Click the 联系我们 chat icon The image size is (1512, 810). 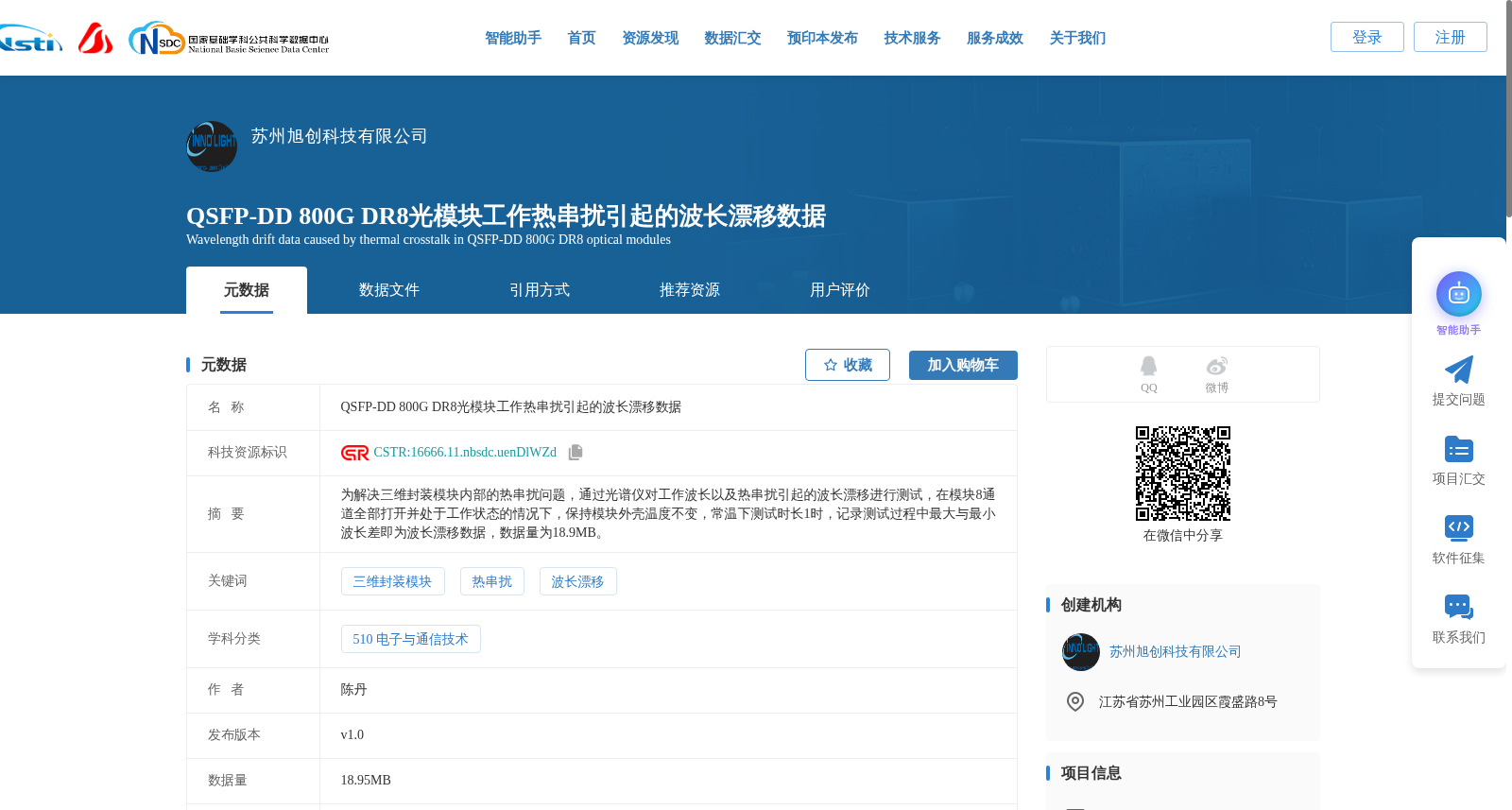(x=1459, y=608)
